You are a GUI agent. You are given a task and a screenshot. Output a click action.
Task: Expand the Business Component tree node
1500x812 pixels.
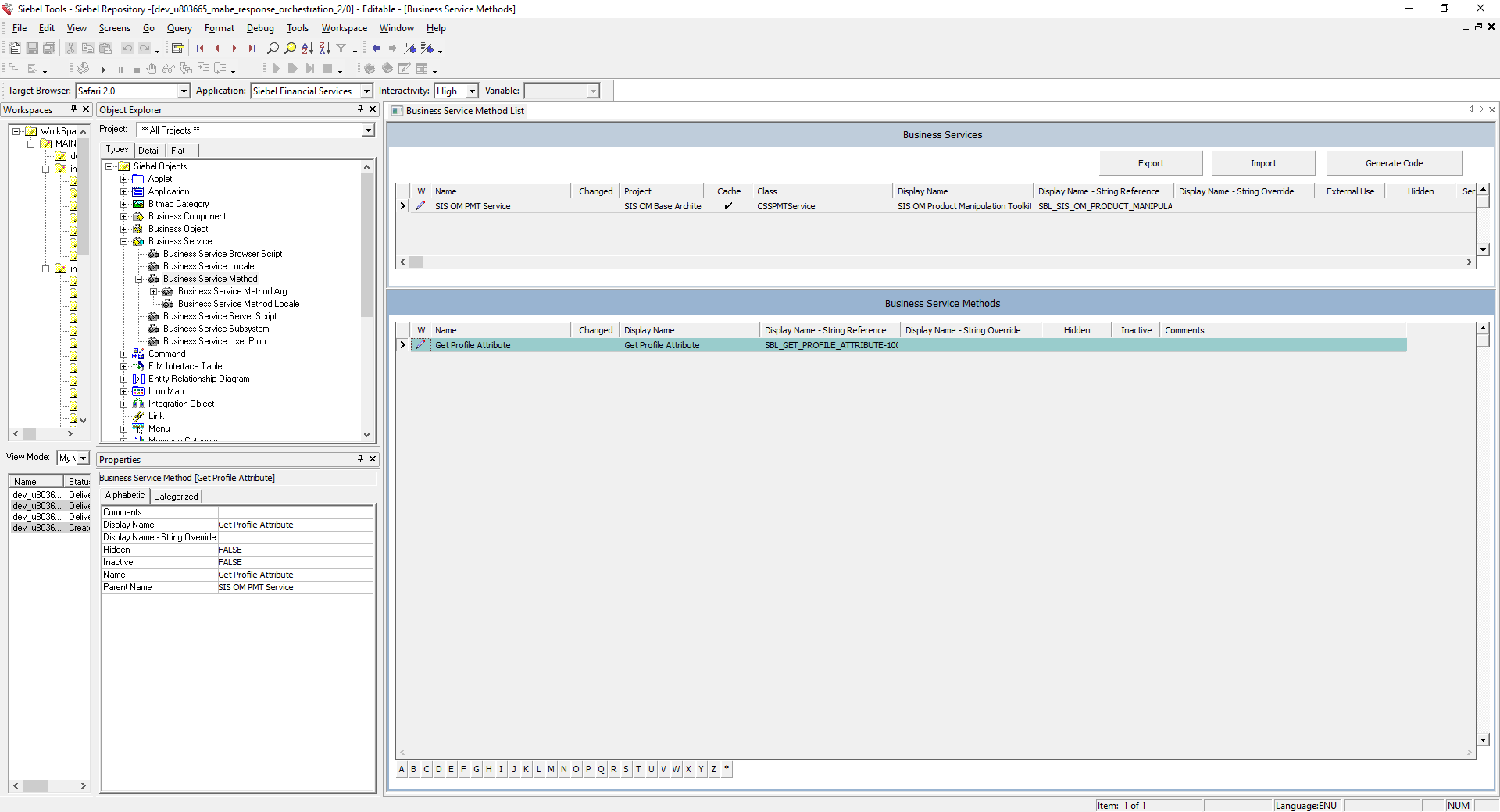pos(123,216)
